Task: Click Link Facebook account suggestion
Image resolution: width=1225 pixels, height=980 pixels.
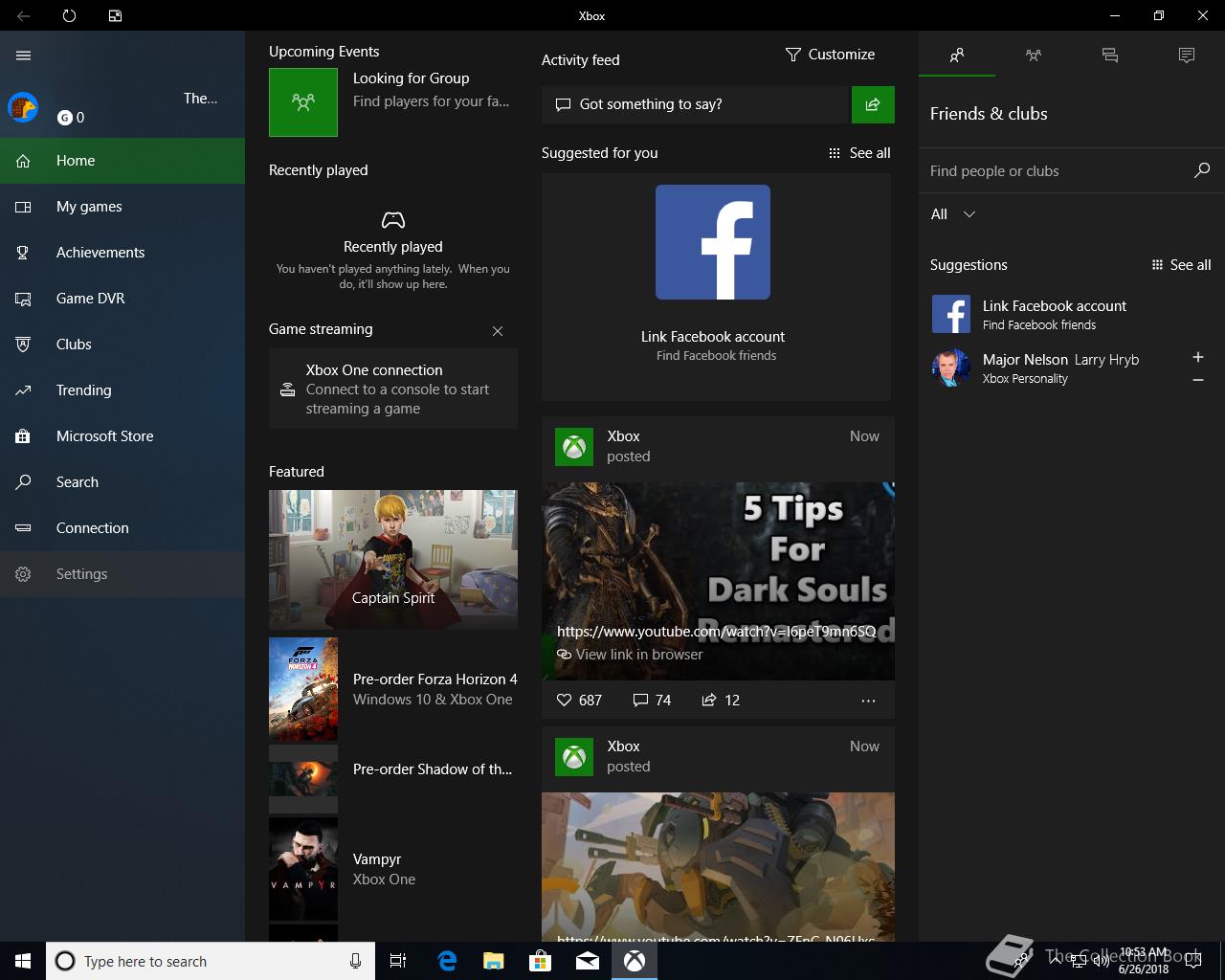Action: coord(1072,314)
